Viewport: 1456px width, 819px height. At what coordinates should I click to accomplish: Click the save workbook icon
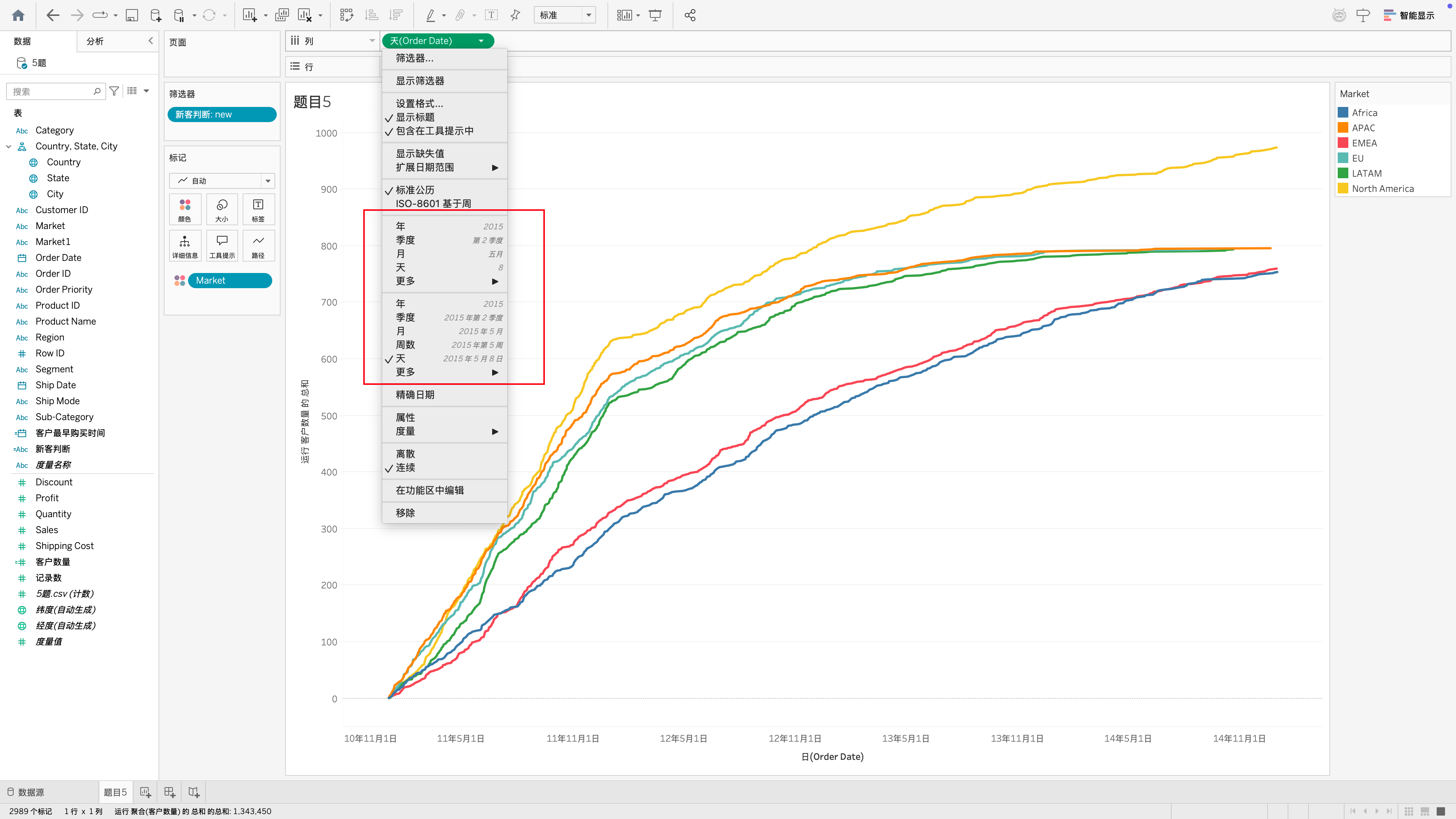[132, 15]
